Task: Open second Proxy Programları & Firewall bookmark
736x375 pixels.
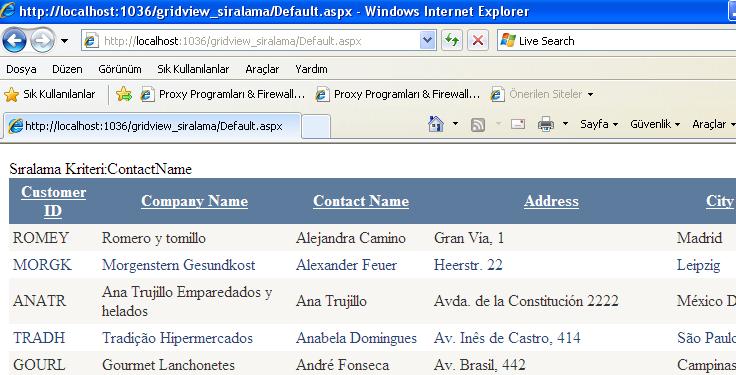Action: 398,94
